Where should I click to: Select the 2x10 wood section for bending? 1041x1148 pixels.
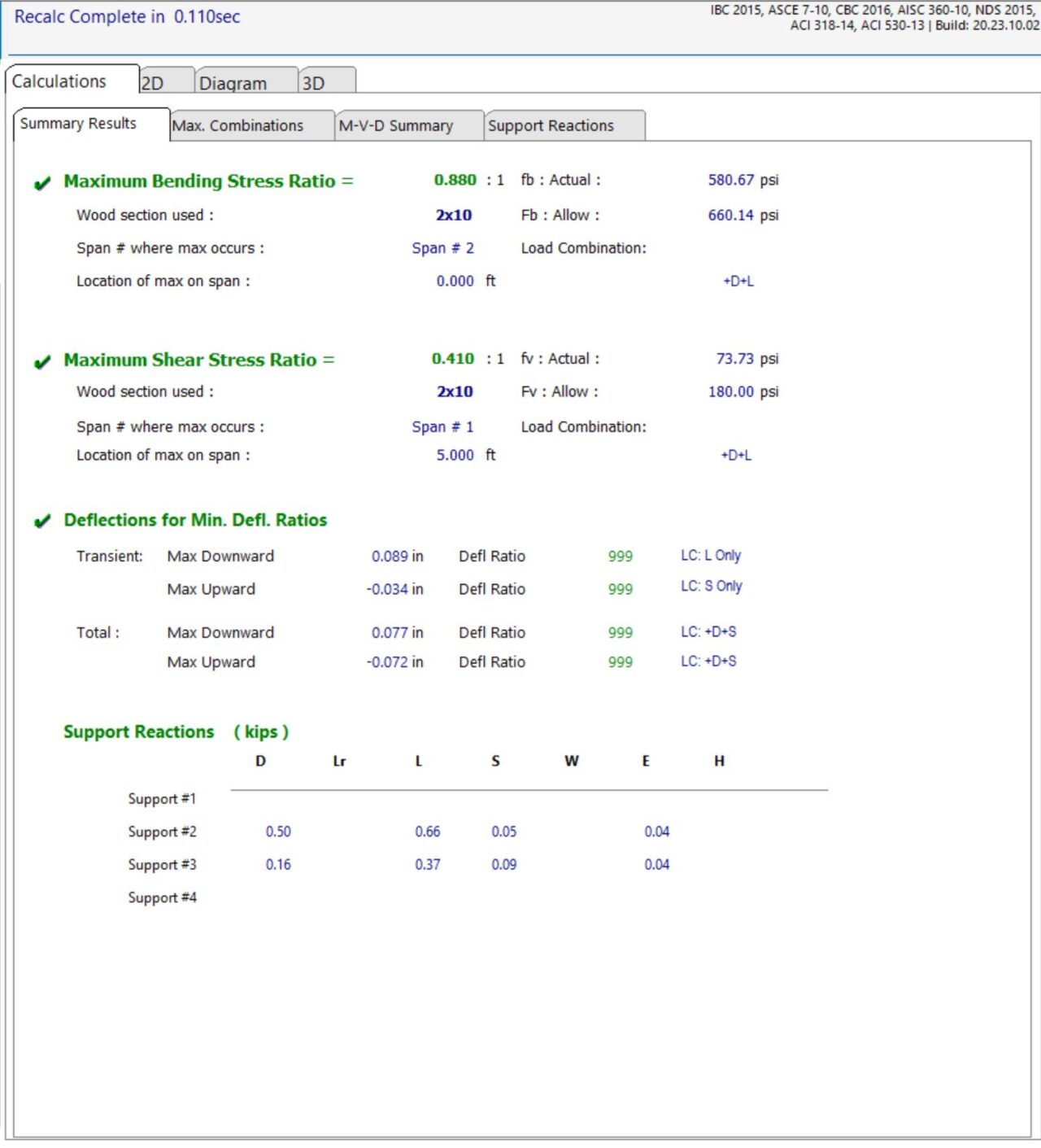(x=455, y=215)
